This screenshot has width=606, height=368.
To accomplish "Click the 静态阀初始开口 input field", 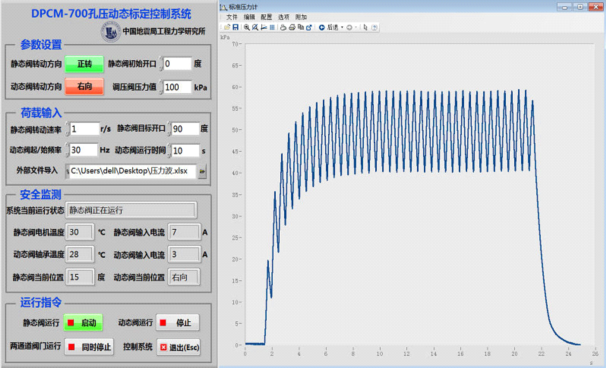I will coord(178,64).
